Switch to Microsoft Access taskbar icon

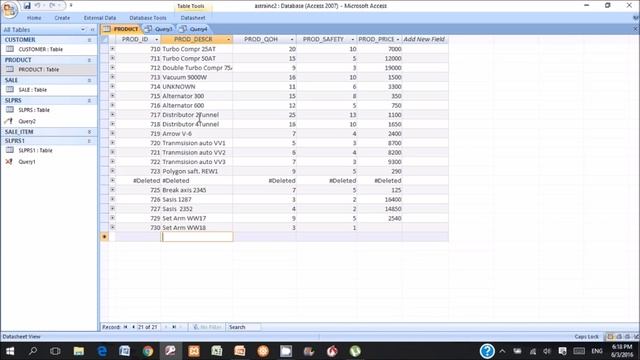tap(171, 351)
